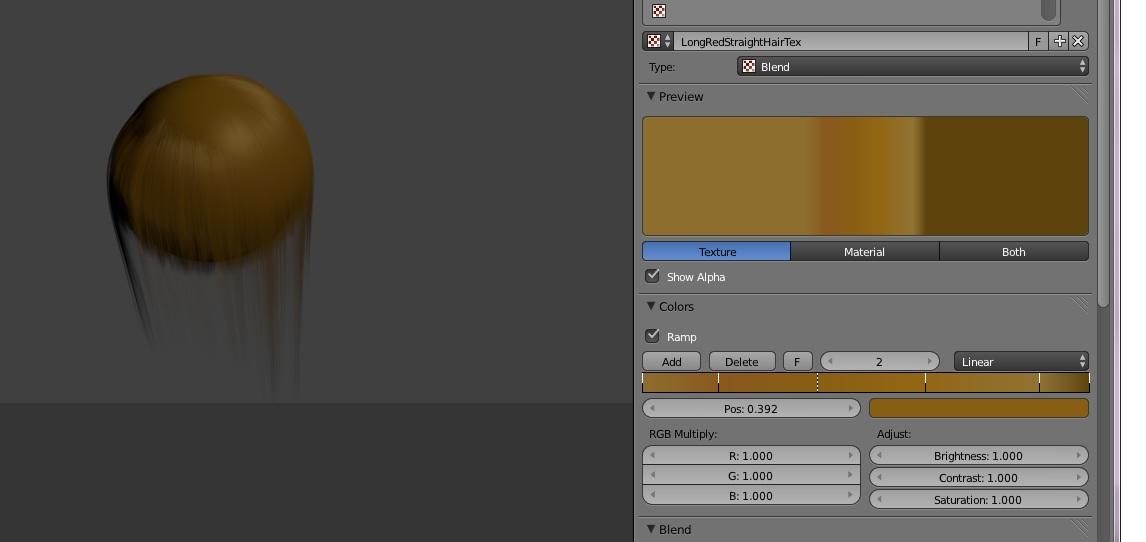This screenshot has height=542, width=1146.
Task: Decrease active color stop index arrow
Action: 830,362
